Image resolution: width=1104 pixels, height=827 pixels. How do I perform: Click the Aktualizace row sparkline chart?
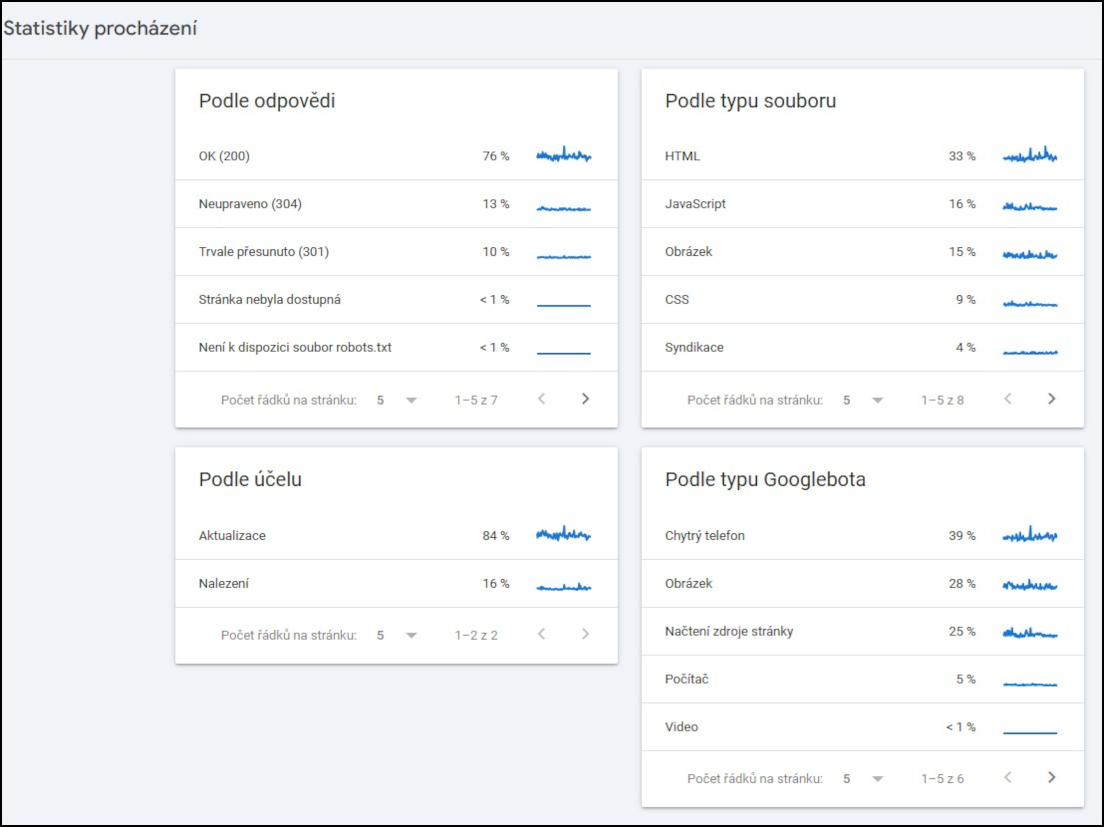tap(563, 535)
